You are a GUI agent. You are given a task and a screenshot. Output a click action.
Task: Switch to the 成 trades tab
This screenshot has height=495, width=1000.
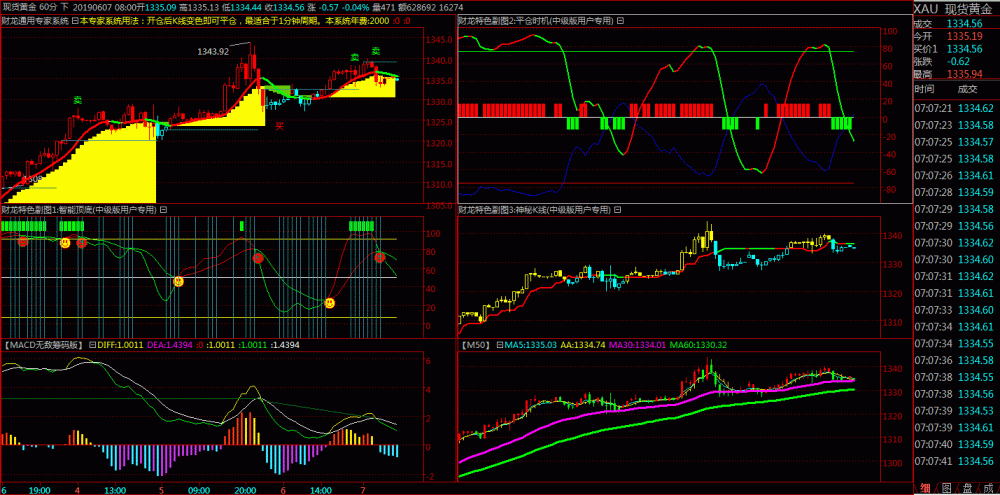(989, 488)
